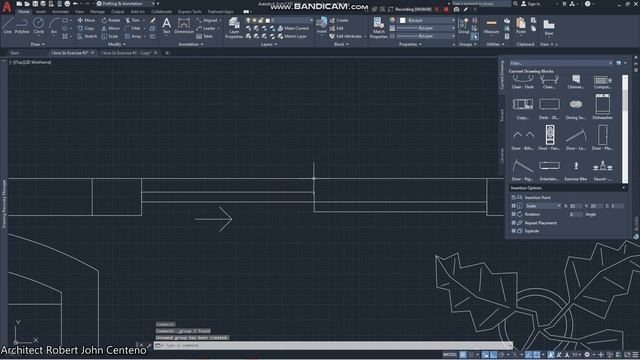Click the AutoCAD application menu logo
Viewport: 640px width, 360px height.
7,6
